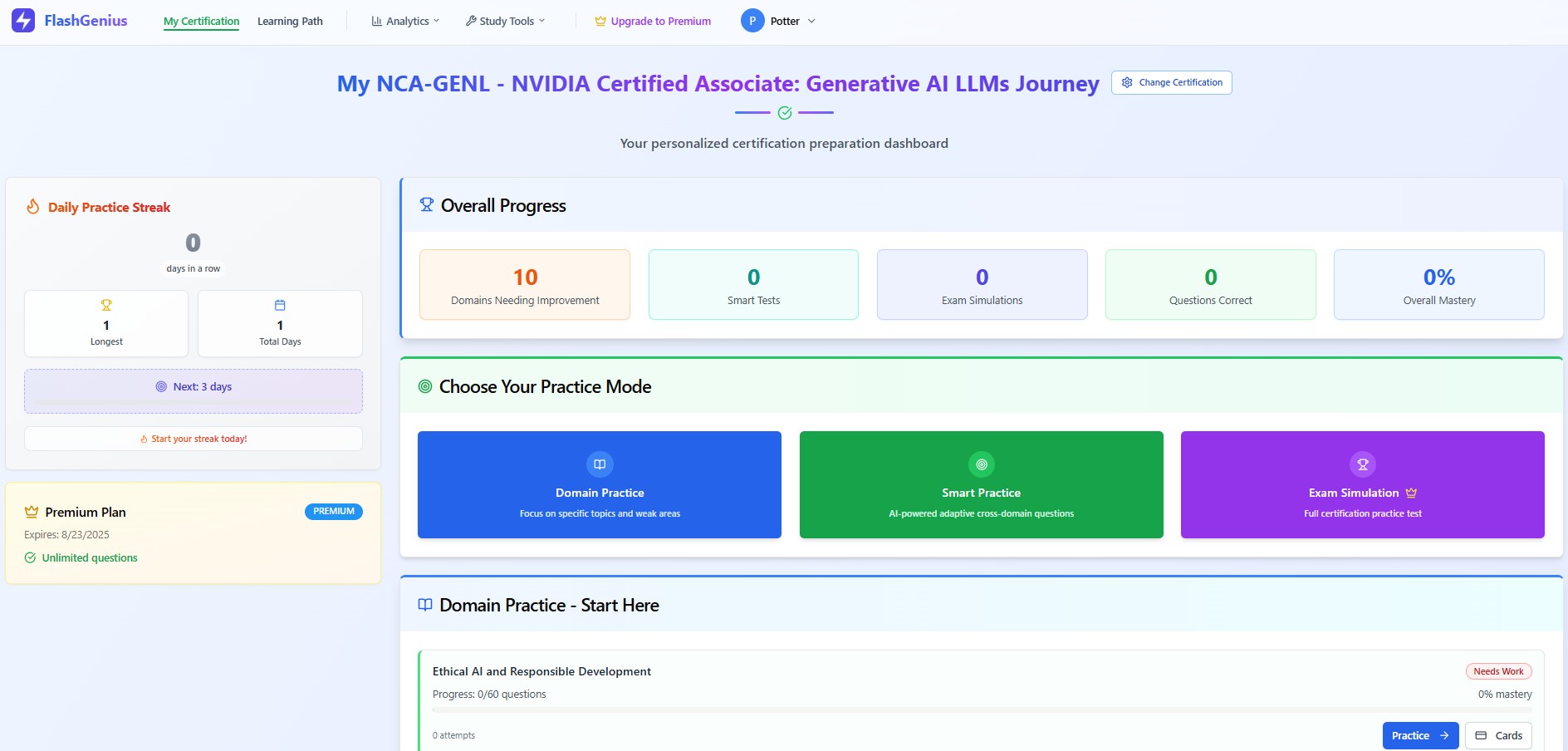1568x751 pixels.
Task: Switch to the Learning Path tab
Action: (x=290, y=21)
